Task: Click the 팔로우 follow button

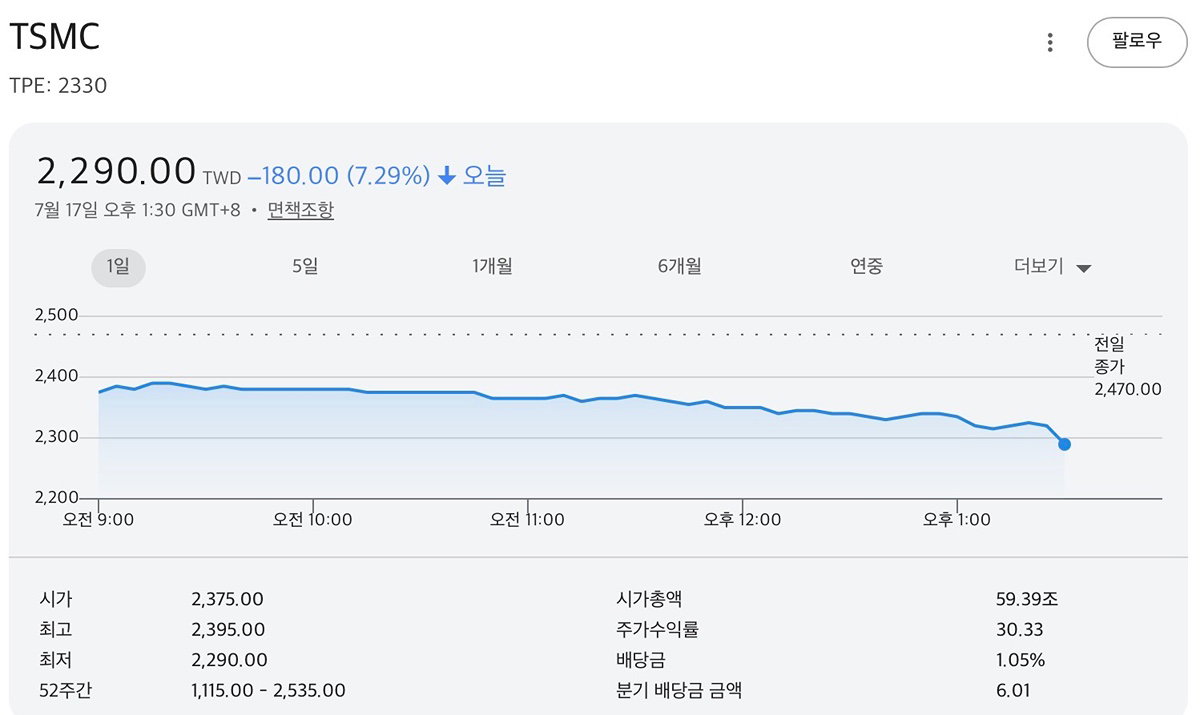Action: click(x=1137, y=42)
